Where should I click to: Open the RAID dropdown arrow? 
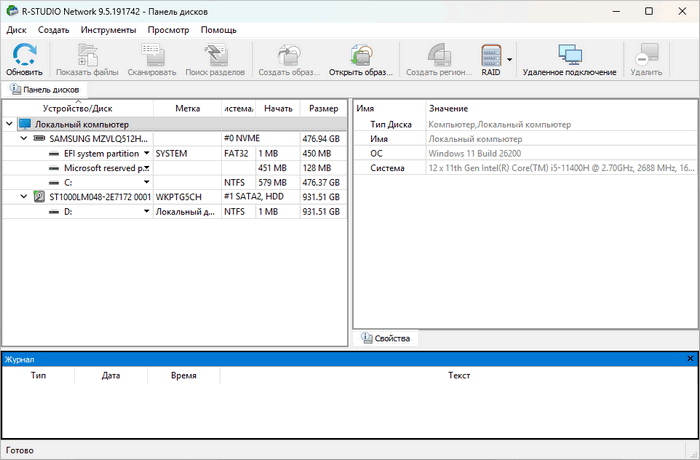click(x=510, y=60)
